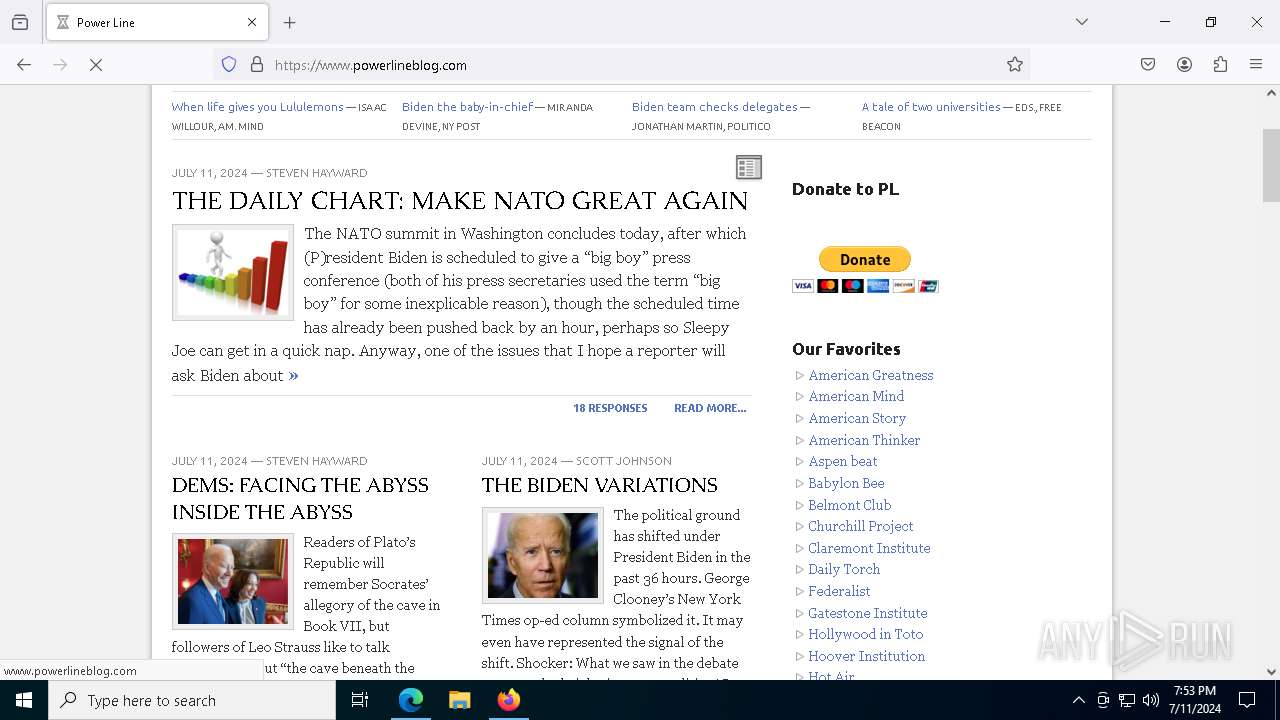The height and width of the screenshot is (720, 1280).
Task: Click the page vertical scrollbar thumb
Action: click(x=1271, y=165)
